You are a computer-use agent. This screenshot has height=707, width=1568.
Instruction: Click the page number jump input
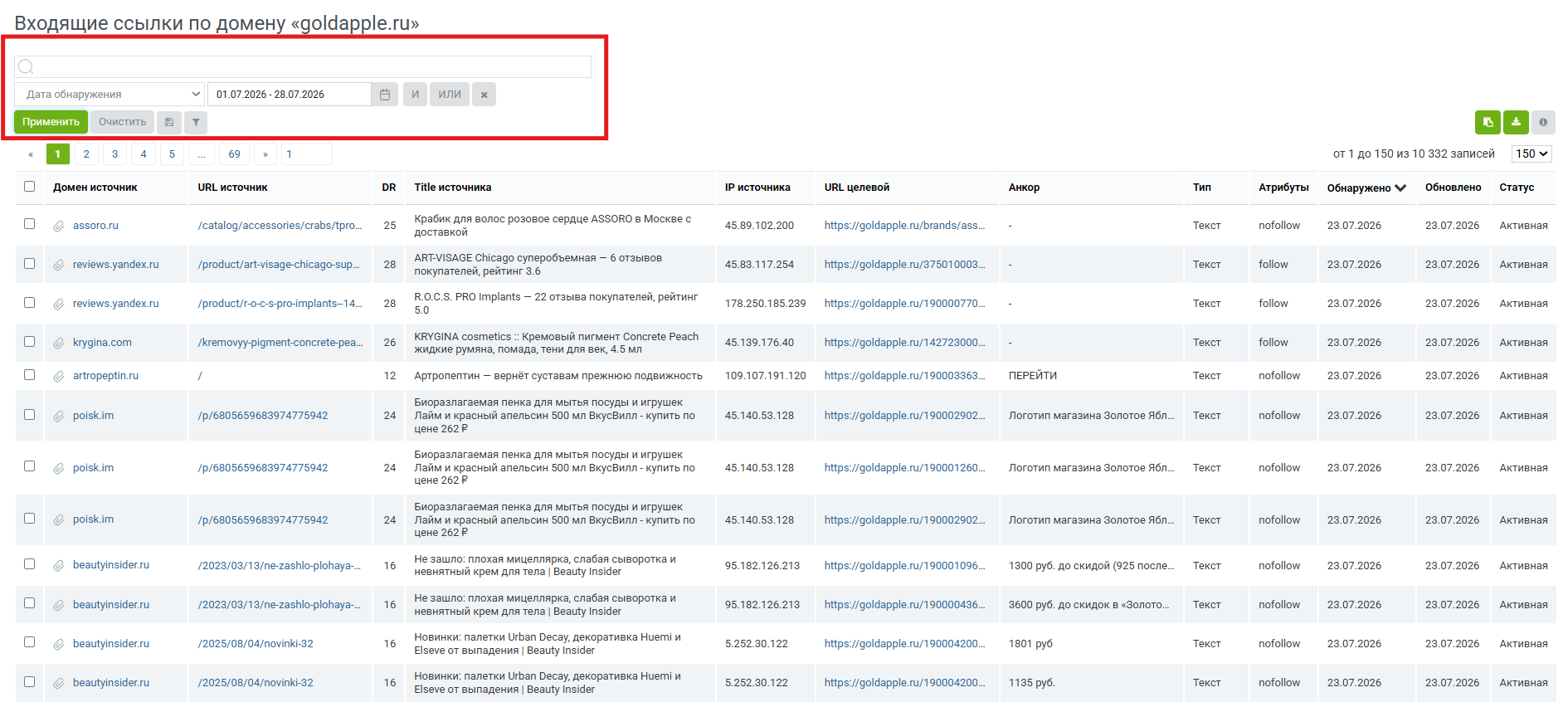coord(306,154)
